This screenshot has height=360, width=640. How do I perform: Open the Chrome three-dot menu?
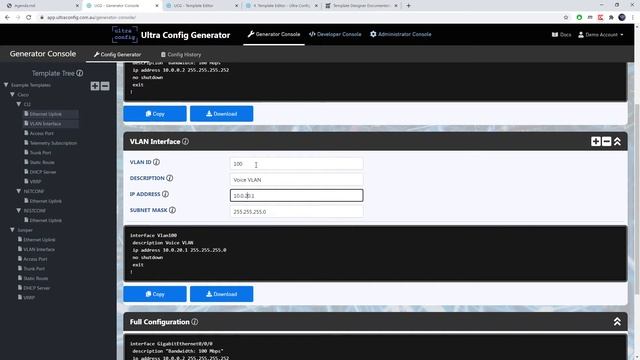(633, 18)
